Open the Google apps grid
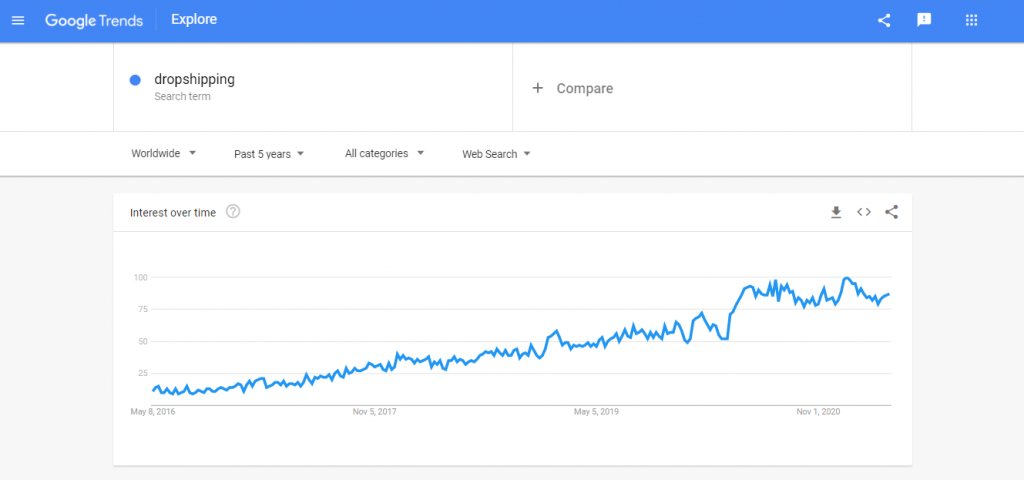The width and height of the screenshot is (1024, 480). point(971,20)
